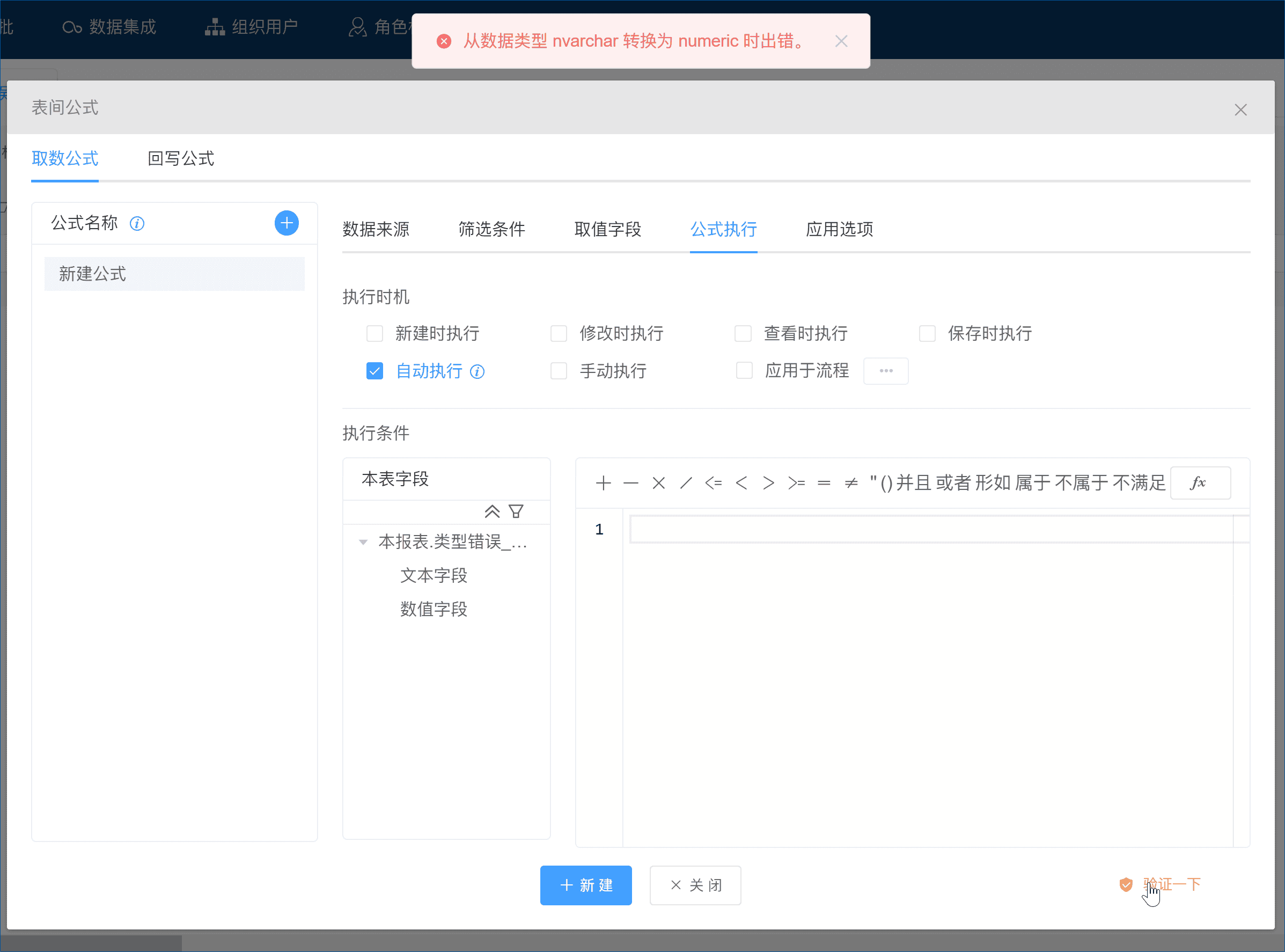Image resolution: width=1285 pixels, height=952 pixels.
Task: Insert the multiply operator
Action: coord(659,483)
